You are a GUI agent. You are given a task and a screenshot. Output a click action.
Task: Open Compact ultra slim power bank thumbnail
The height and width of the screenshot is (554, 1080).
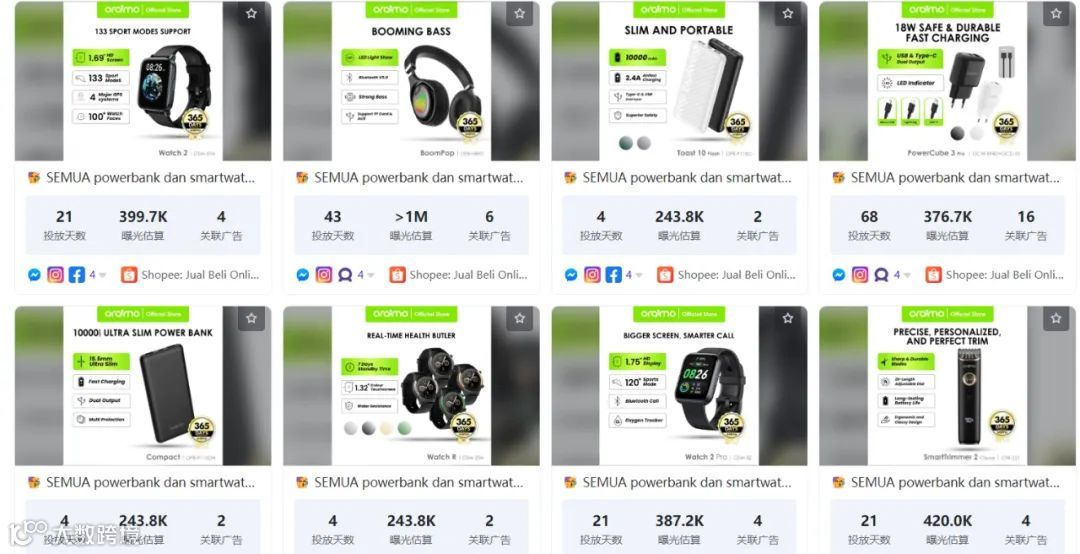click(143, 386)
